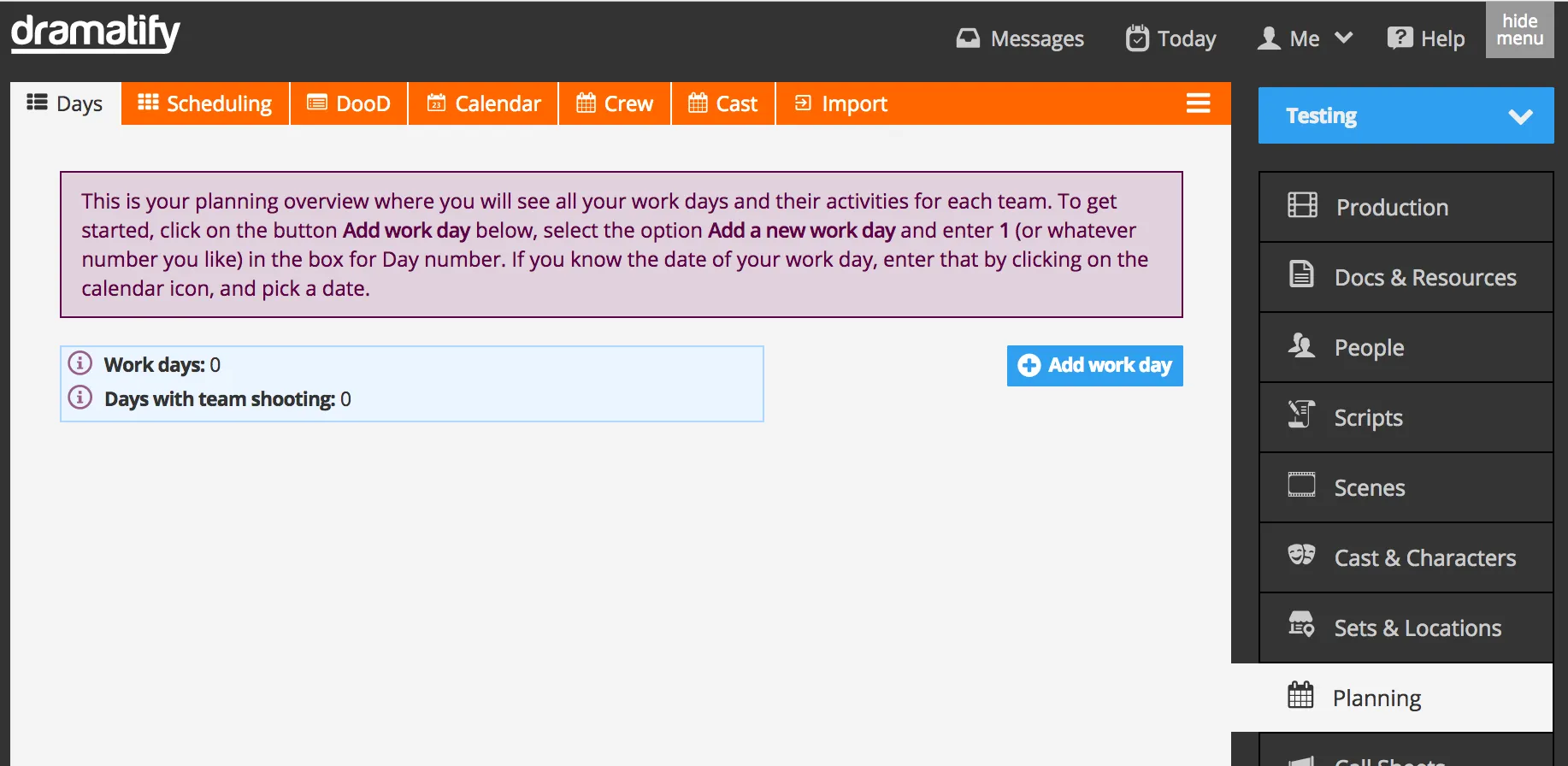Open Scenes section in sidebar
The image size is (1568, 766).
pyautogui.click(x=1406, y=487)
